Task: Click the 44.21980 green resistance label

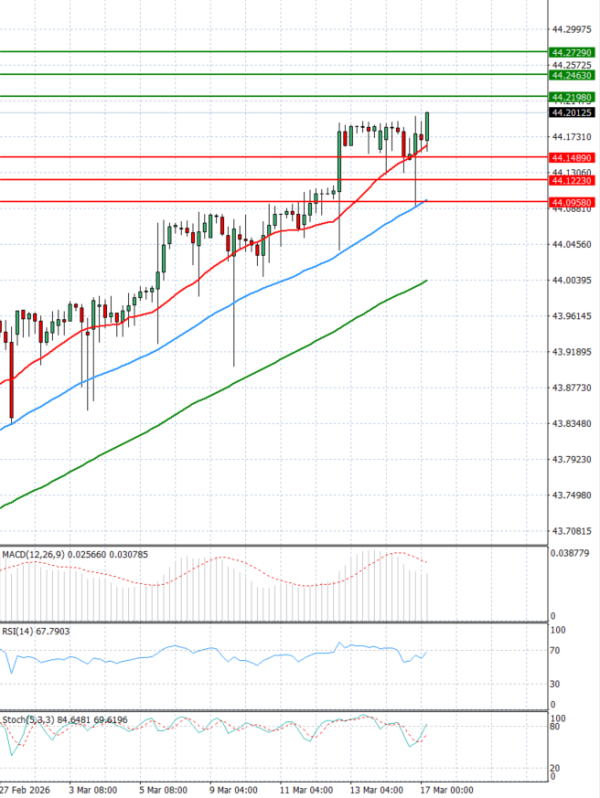Action: pyautogui.click(x=572, y=97)
